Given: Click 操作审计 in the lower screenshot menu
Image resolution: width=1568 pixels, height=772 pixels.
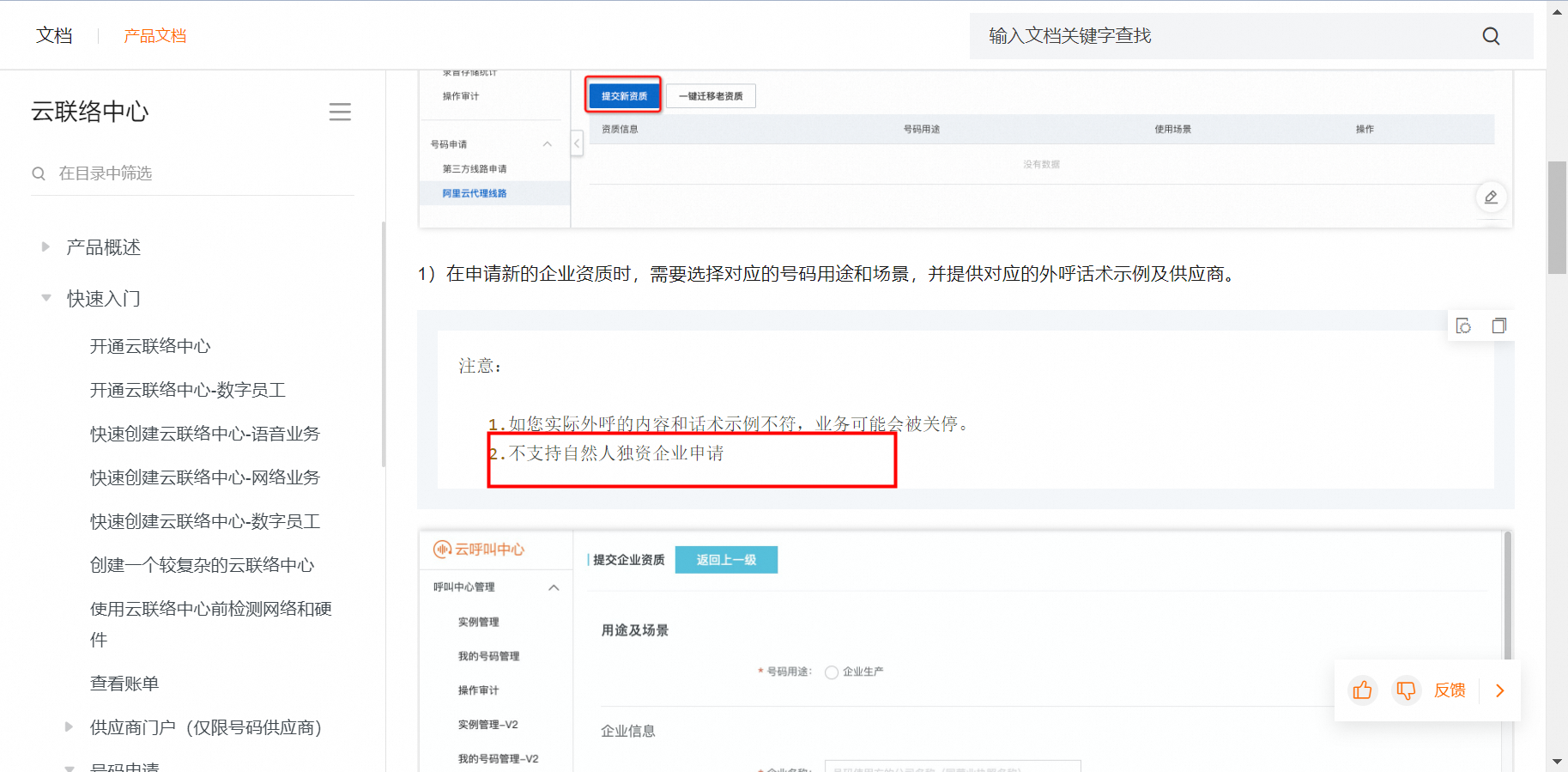Looking at the screenshot, I should (x=478, y=690).
